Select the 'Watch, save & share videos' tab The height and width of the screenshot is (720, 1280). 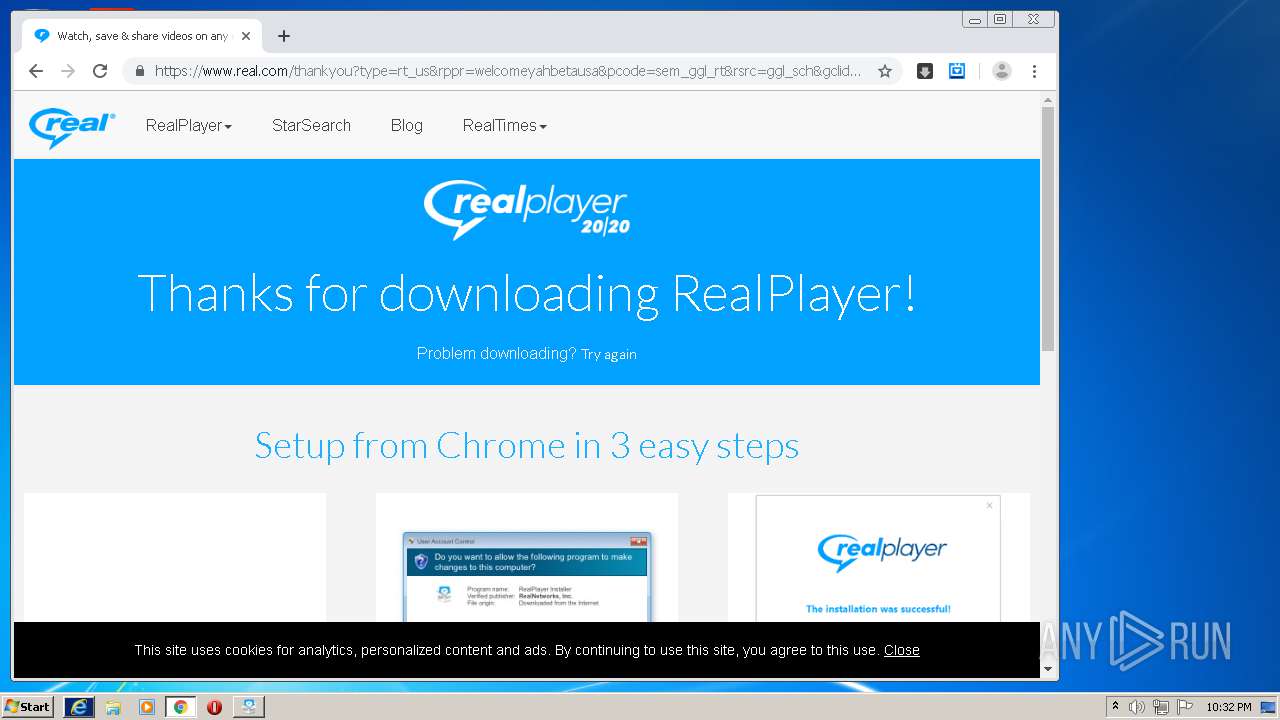pyautogui.click(x=142, y=36)
